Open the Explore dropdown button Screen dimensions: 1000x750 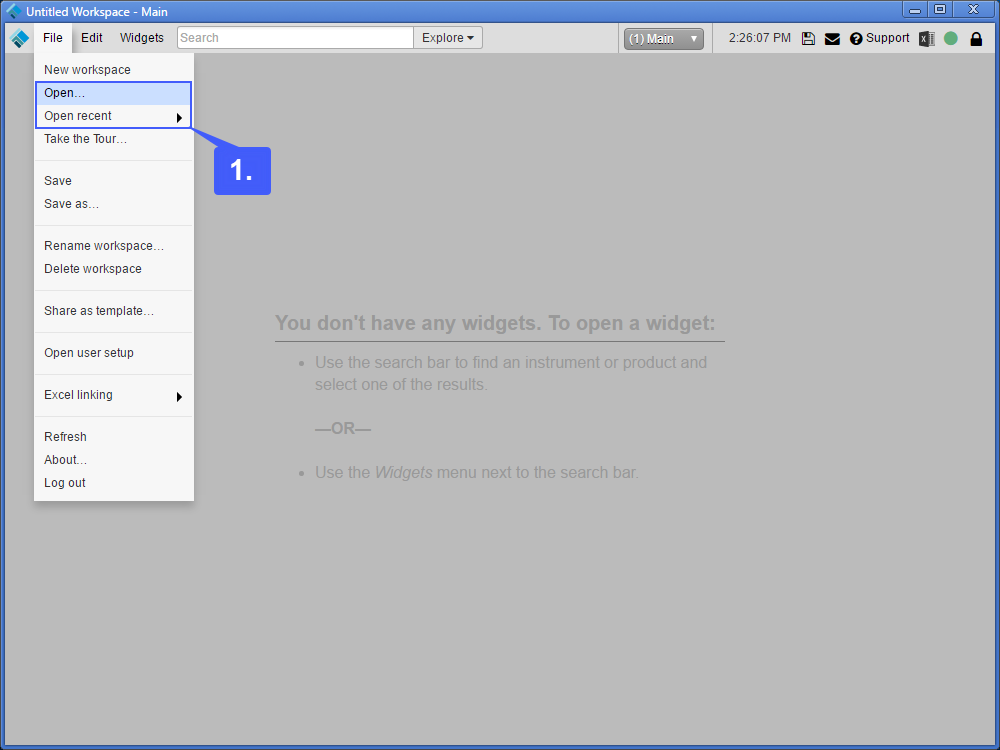point(448,38)
